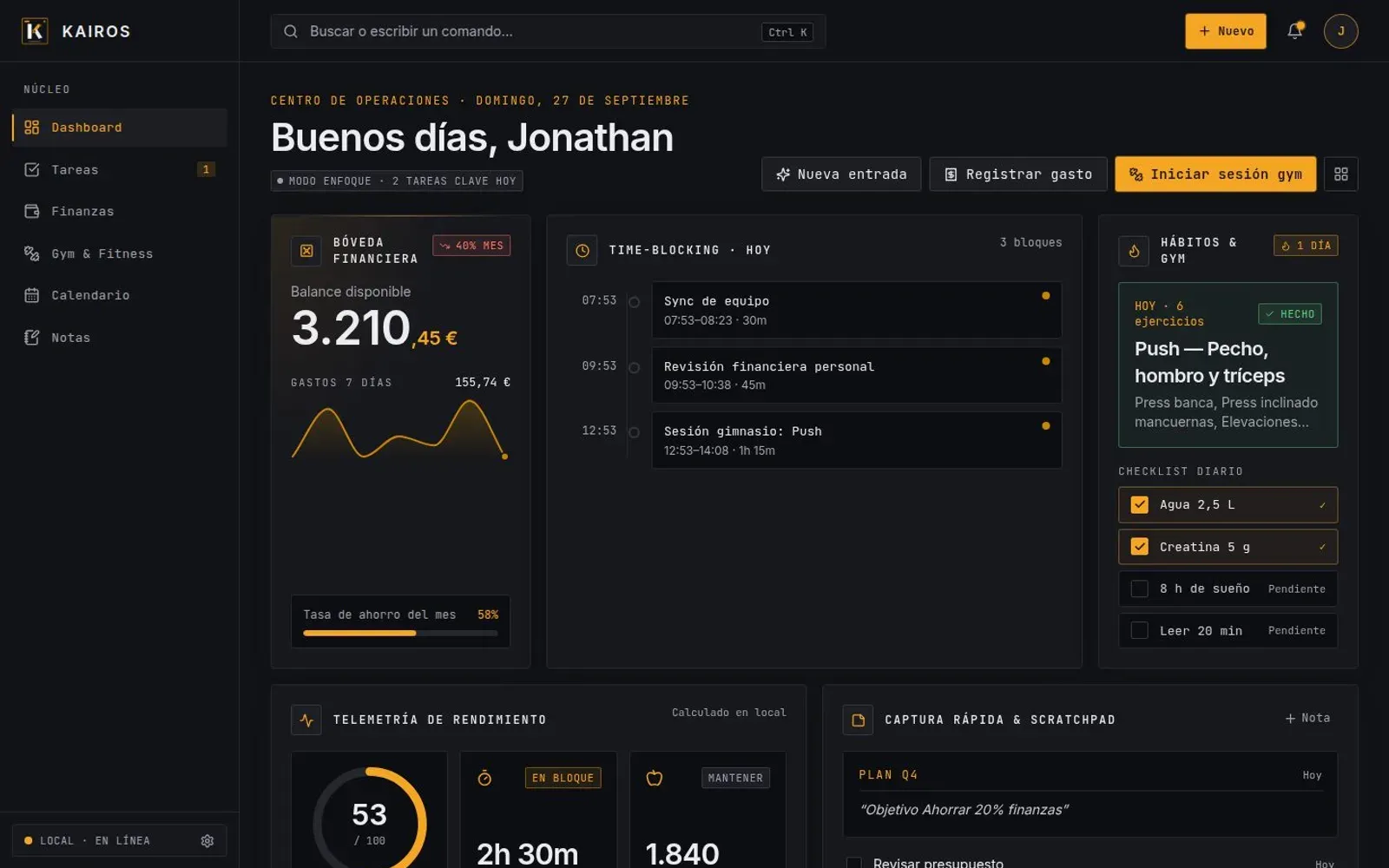Navigate to Gym & Fitness
Image resolution: width=1389 pixels, height=868 pixels.
click(120, 253)
